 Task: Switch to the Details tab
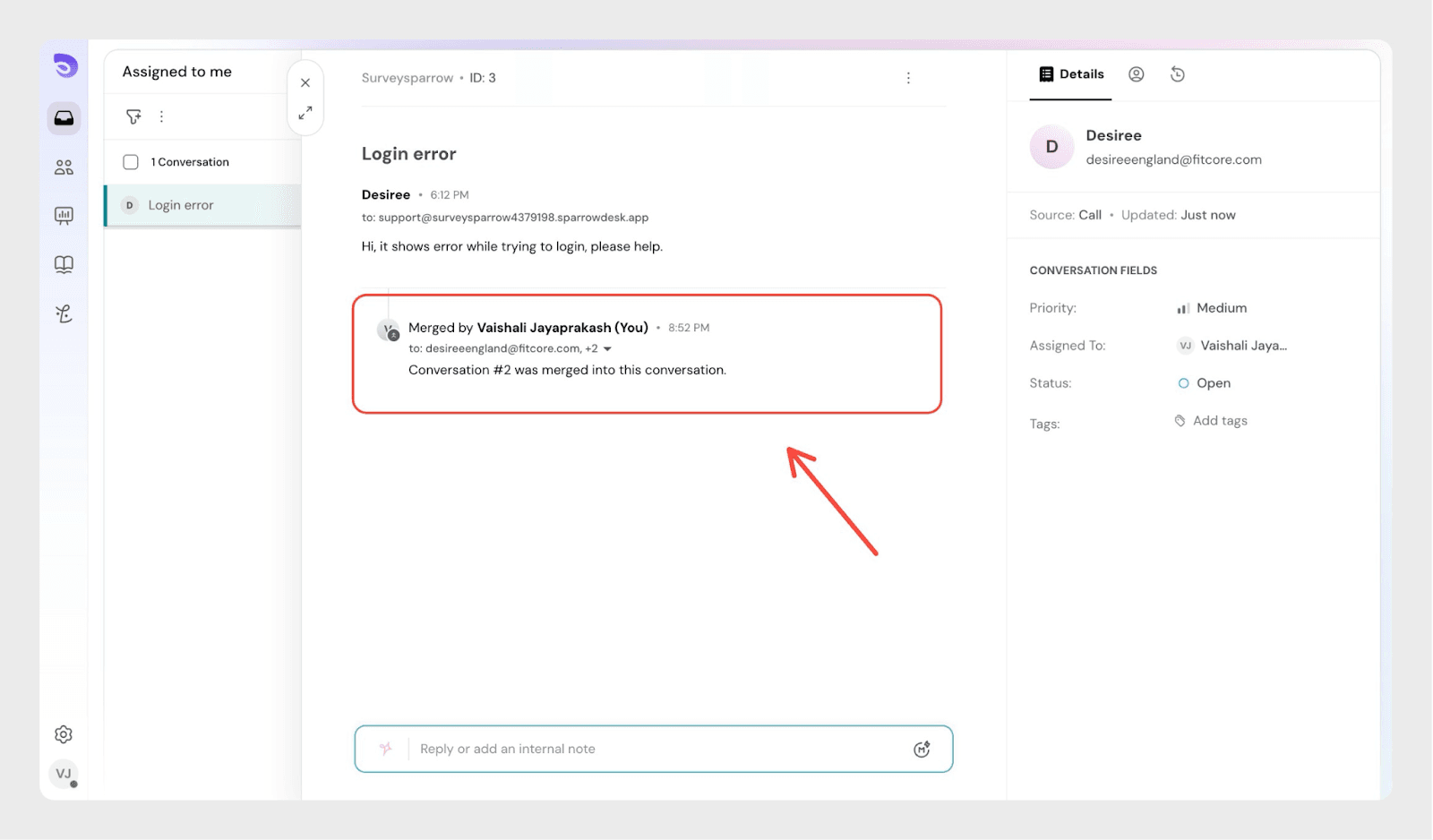click(x=1071, y=74)
